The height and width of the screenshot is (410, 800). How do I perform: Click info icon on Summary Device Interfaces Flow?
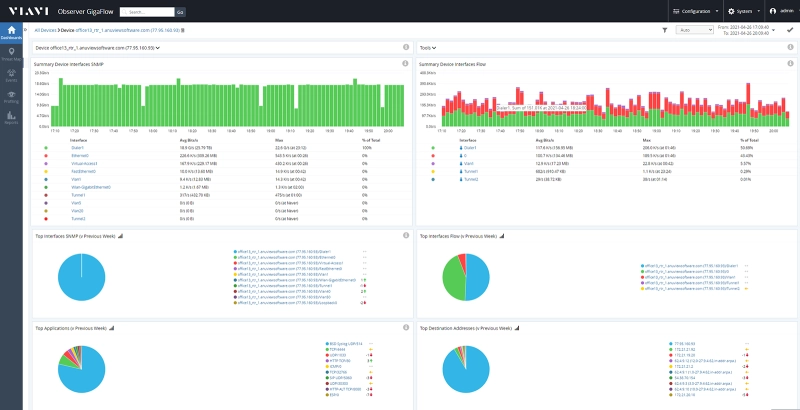pyautogui.click(x=791, y=63)
